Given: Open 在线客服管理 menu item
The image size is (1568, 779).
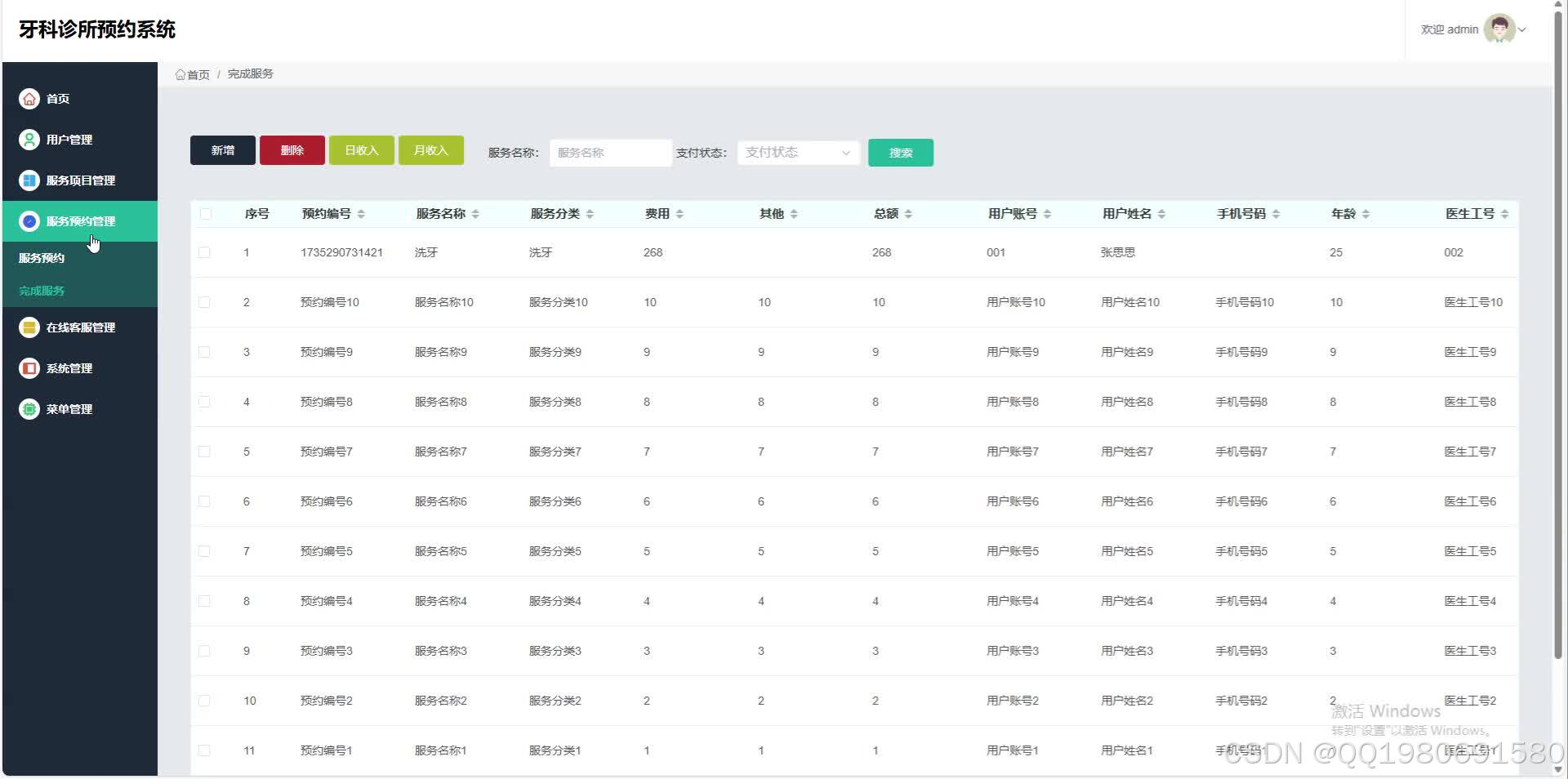Looking at the screenshot, I should point(80,327).
